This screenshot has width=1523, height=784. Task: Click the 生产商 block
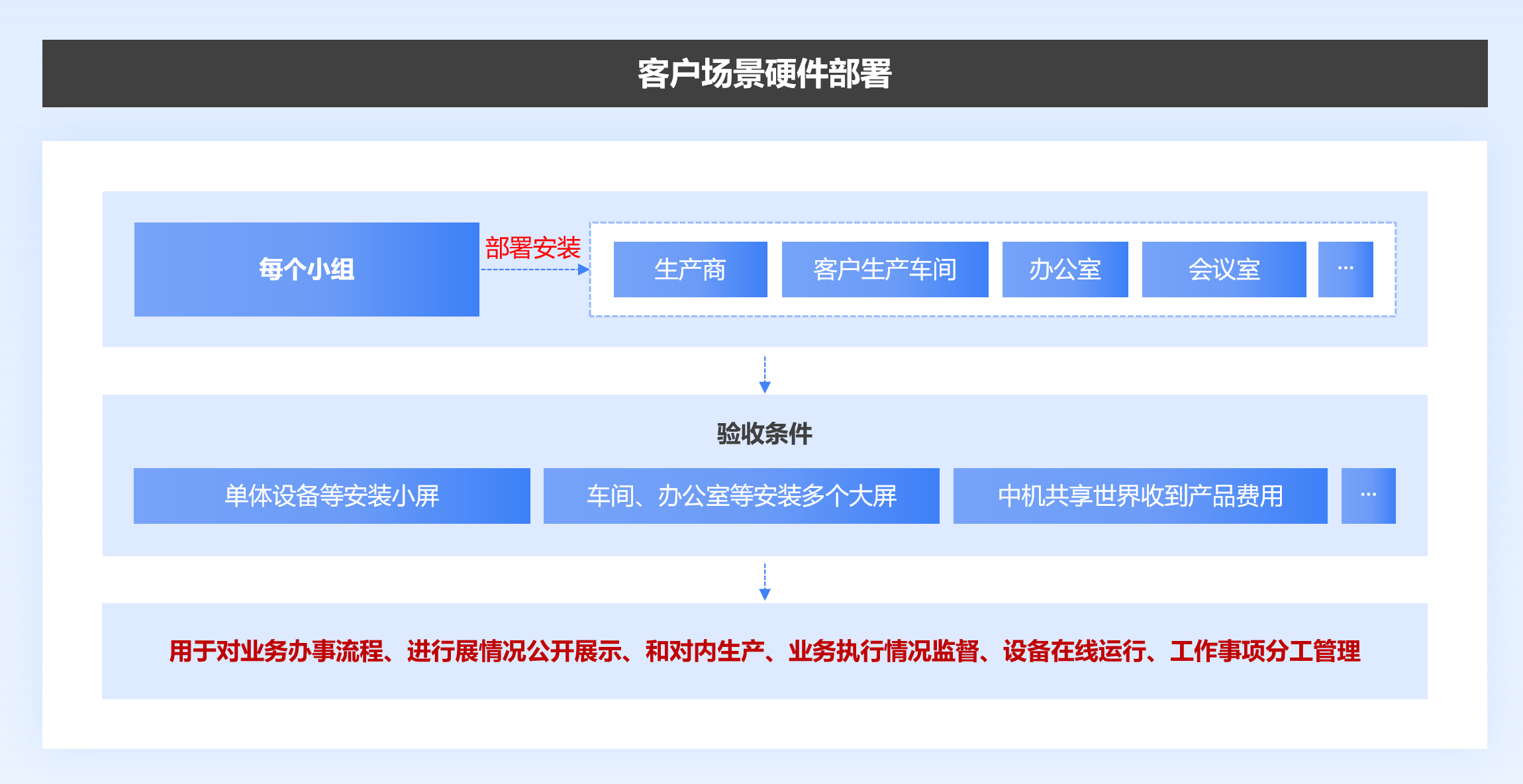pyautogui.click(x=690, y=269)
